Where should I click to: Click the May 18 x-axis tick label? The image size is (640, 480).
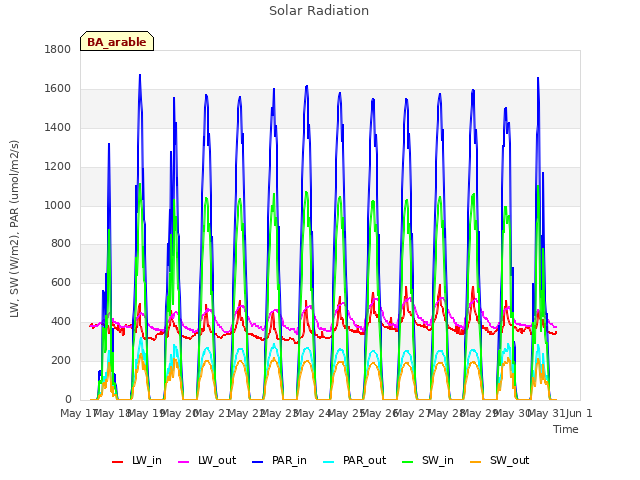[112, 413]
